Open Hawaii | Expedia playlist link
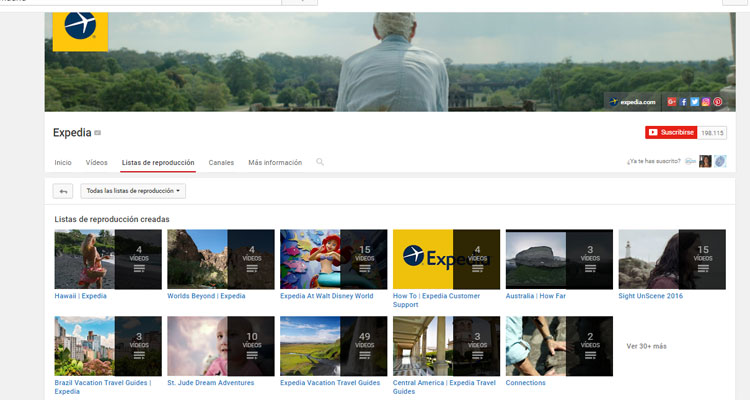This screenshot has width=750, height=400. 80,296
